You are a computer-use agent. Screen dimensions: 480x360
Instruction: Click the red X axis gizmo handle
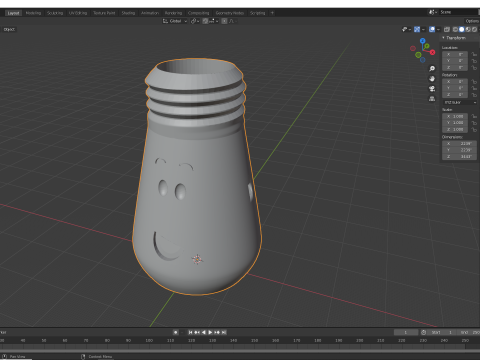[x=433, y=52]
